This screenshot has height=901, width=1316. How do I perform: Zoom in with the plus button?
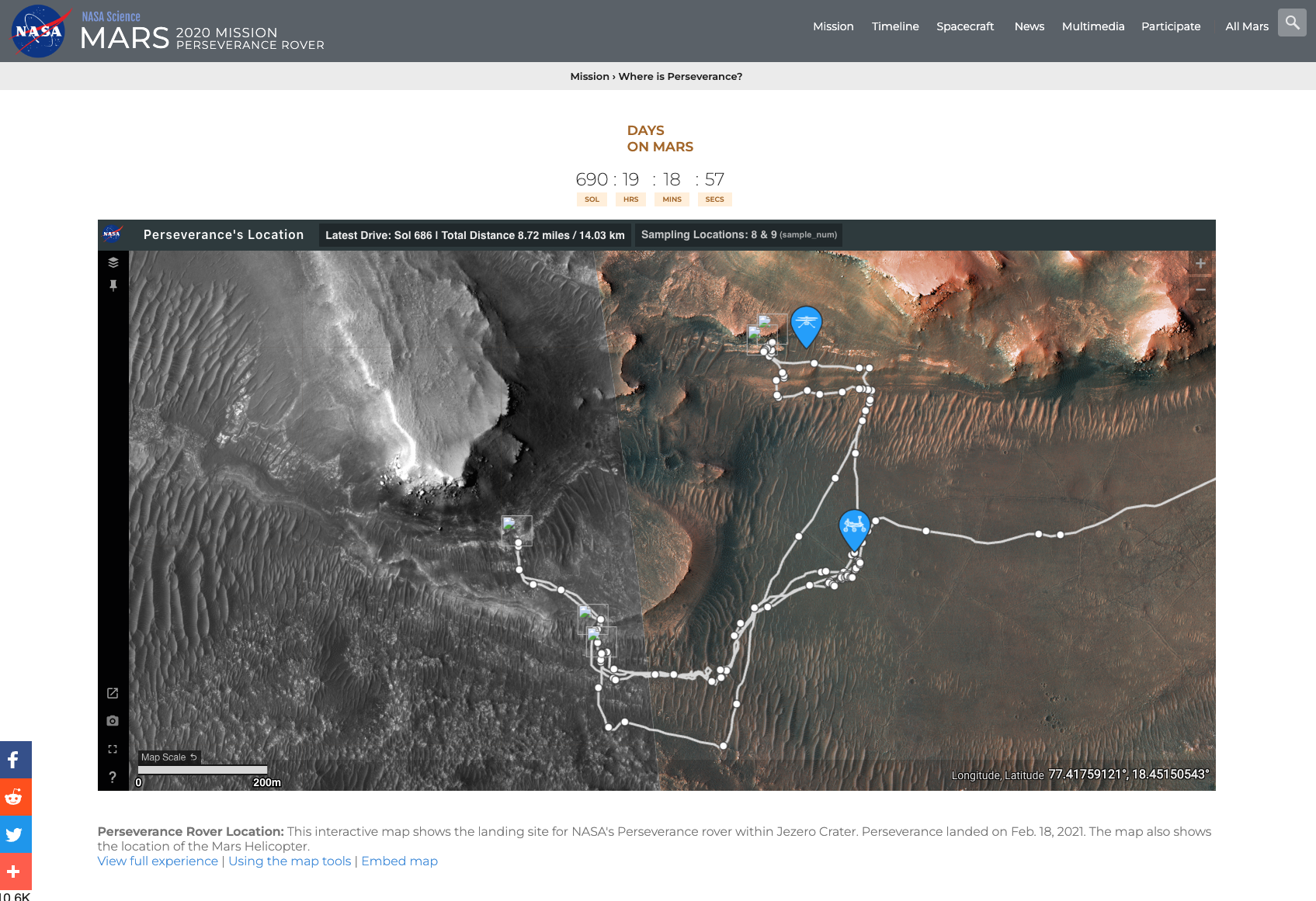[x=1200, y=263]
